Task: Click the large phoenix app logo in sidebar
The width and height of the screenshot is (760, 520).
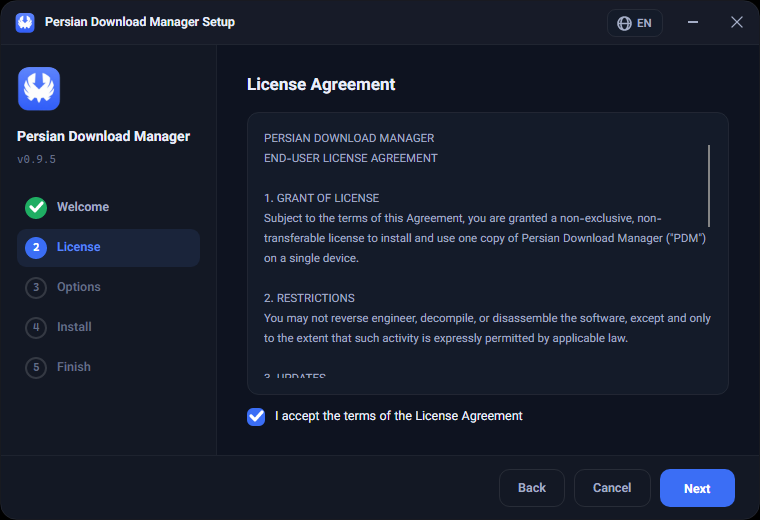Action: click(x=39, y=89)
